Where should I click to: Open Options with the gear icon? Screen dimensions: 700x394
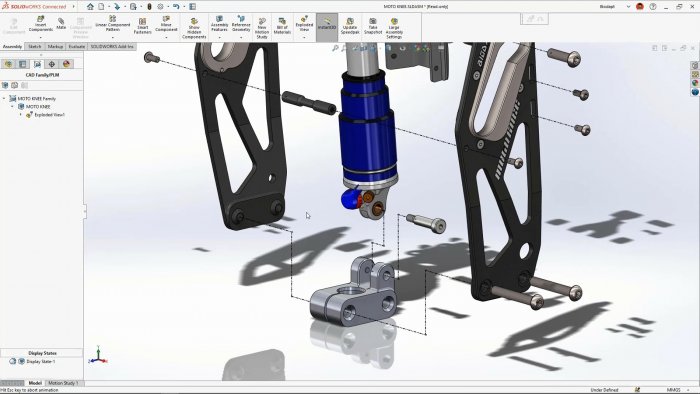(x=160, y=7)
